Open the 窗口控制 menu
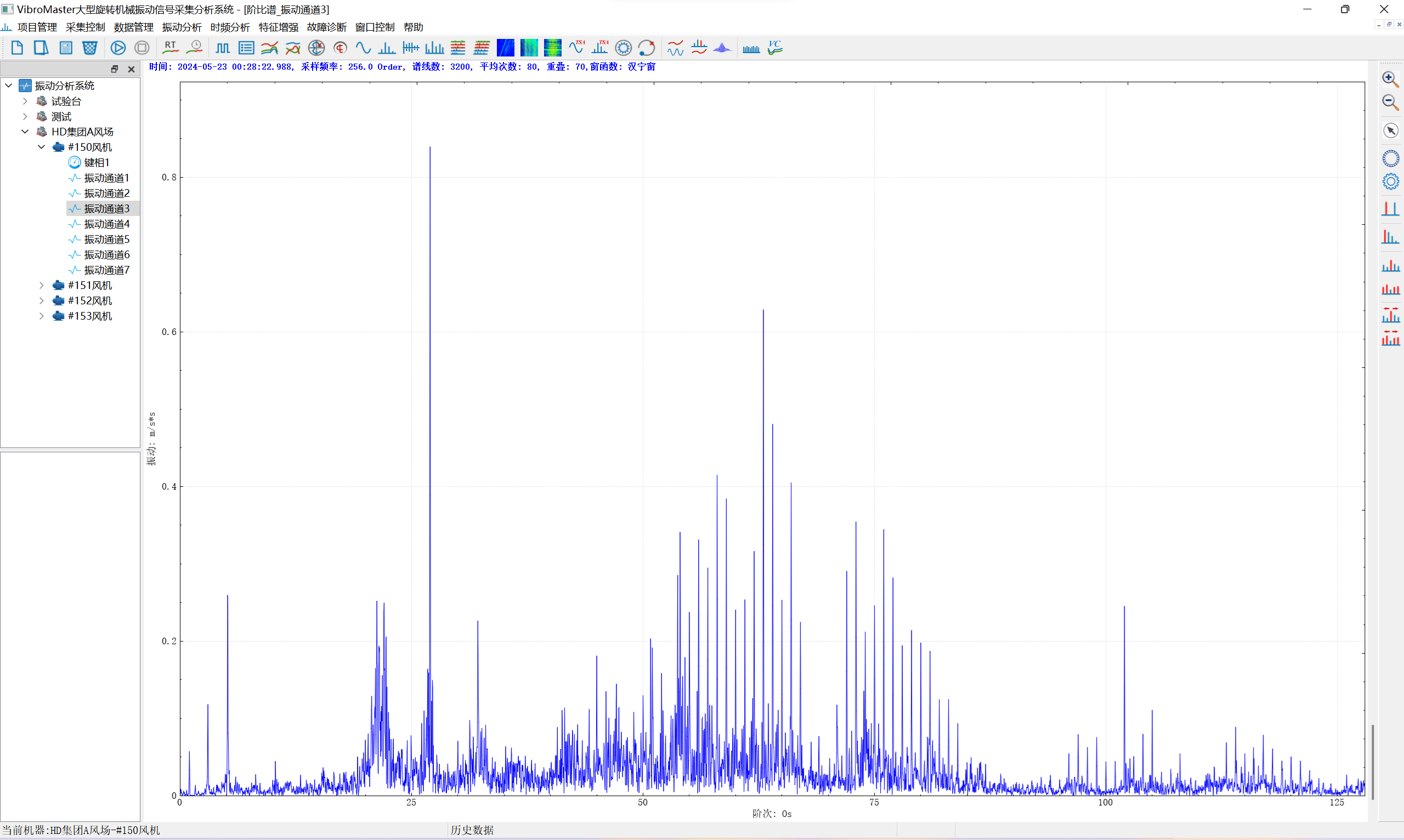Image resolution: width=1404 pixels, height=840 pixels. [375, 27]
